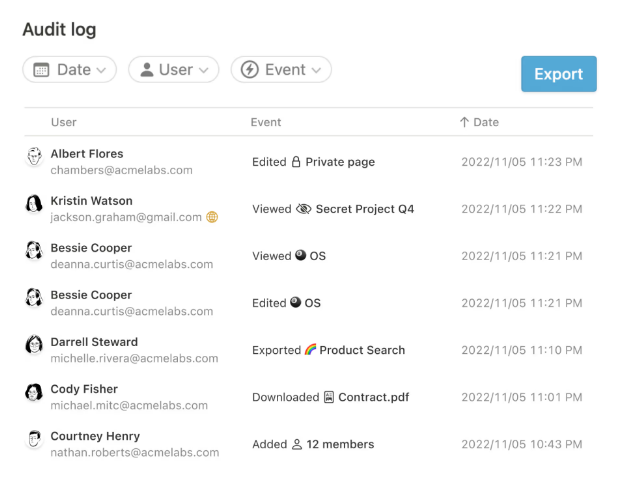This screenshot has height=490, width=626.
Task: Open the Product Search page link
Action: [362, 350]
